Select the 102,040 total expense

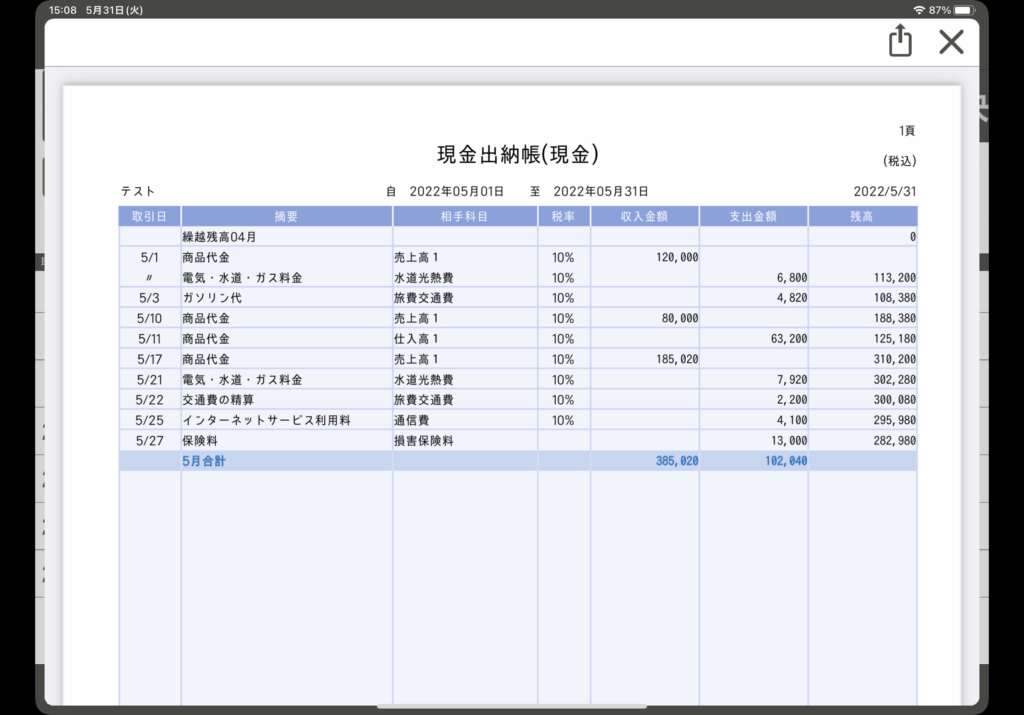pos(786,461)
